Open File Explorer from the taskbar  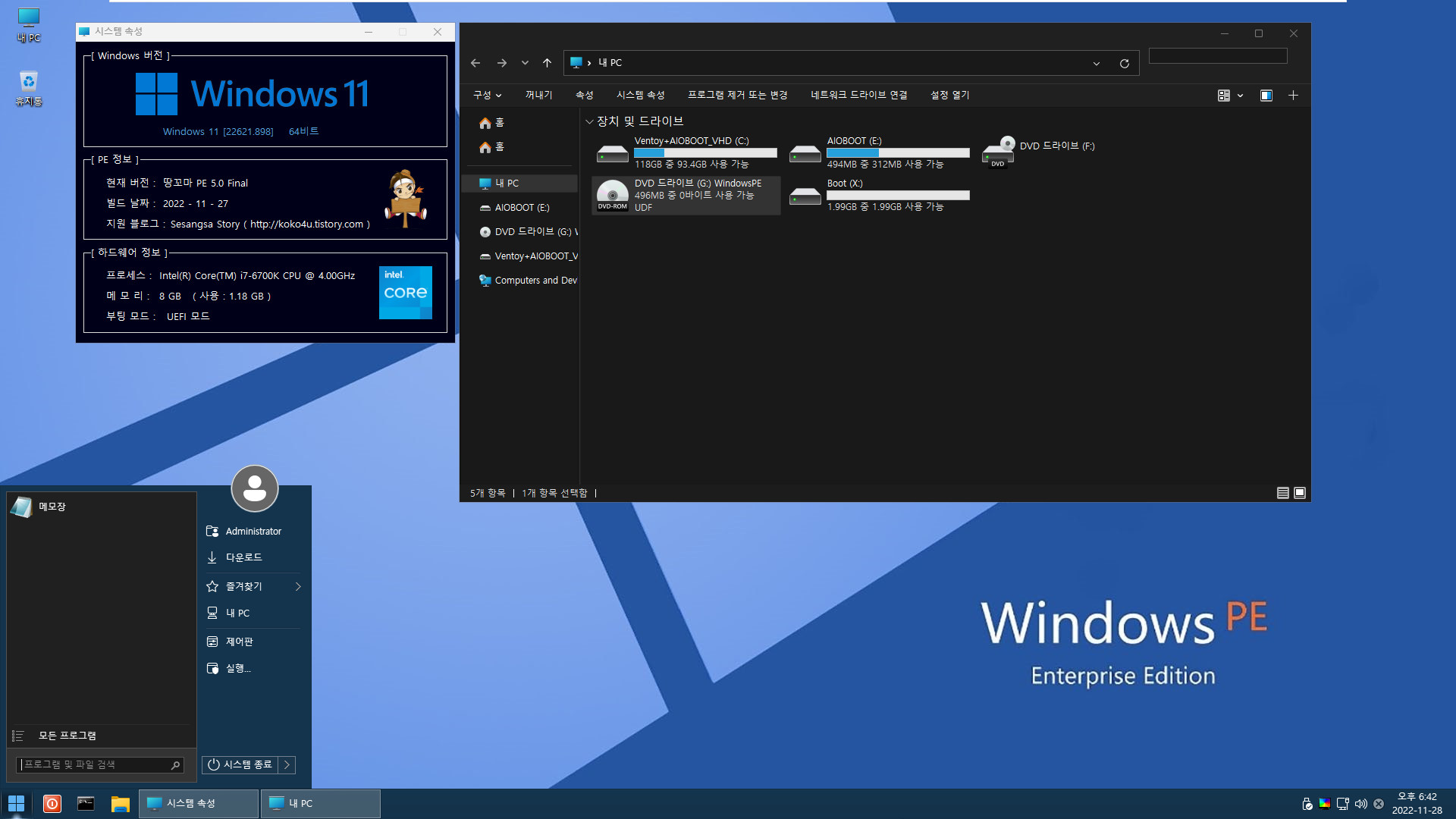120,803
